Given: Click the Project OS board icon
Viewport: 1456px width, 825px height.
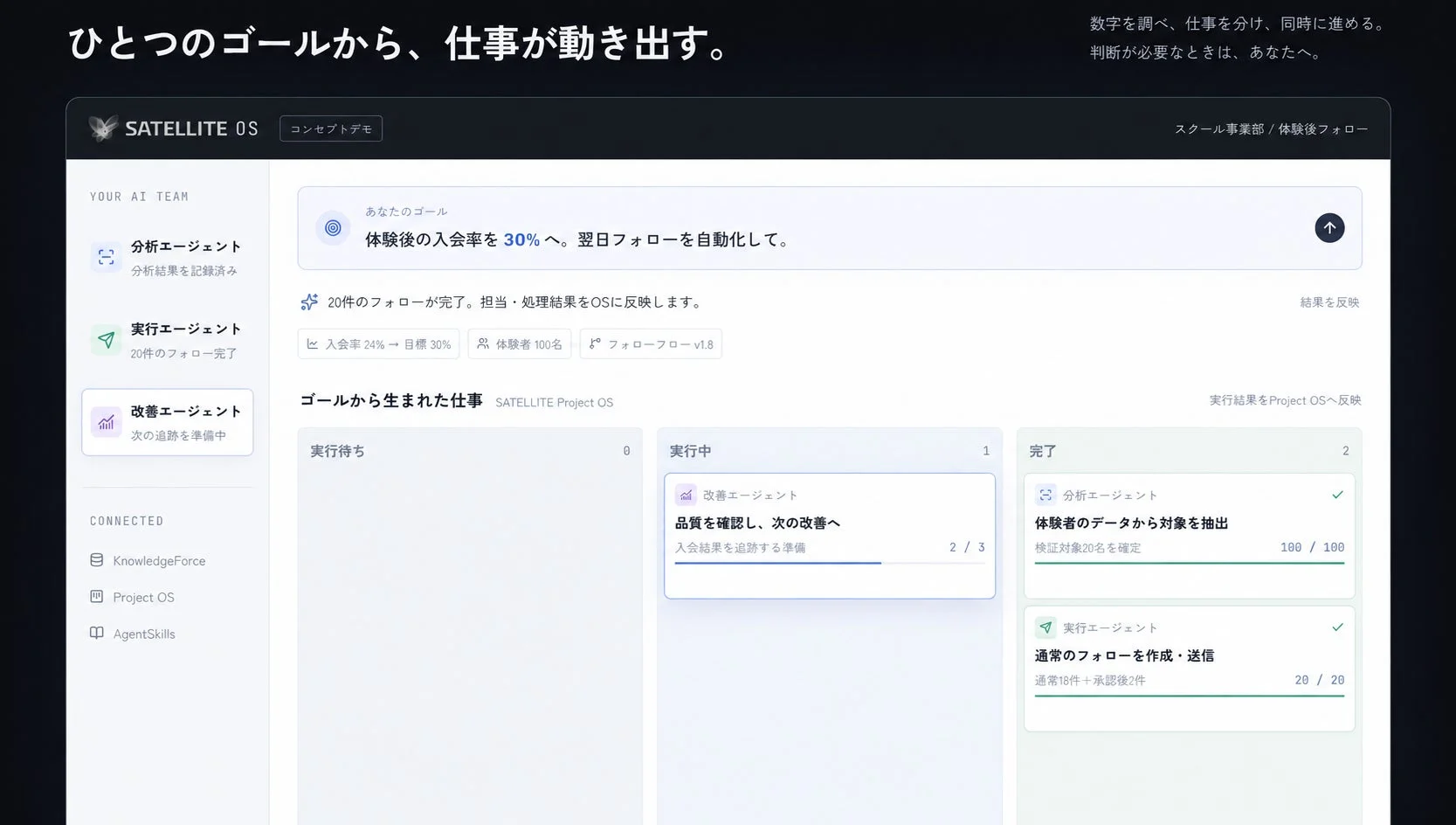Looking at the screenshot, I should coord(97,597).
